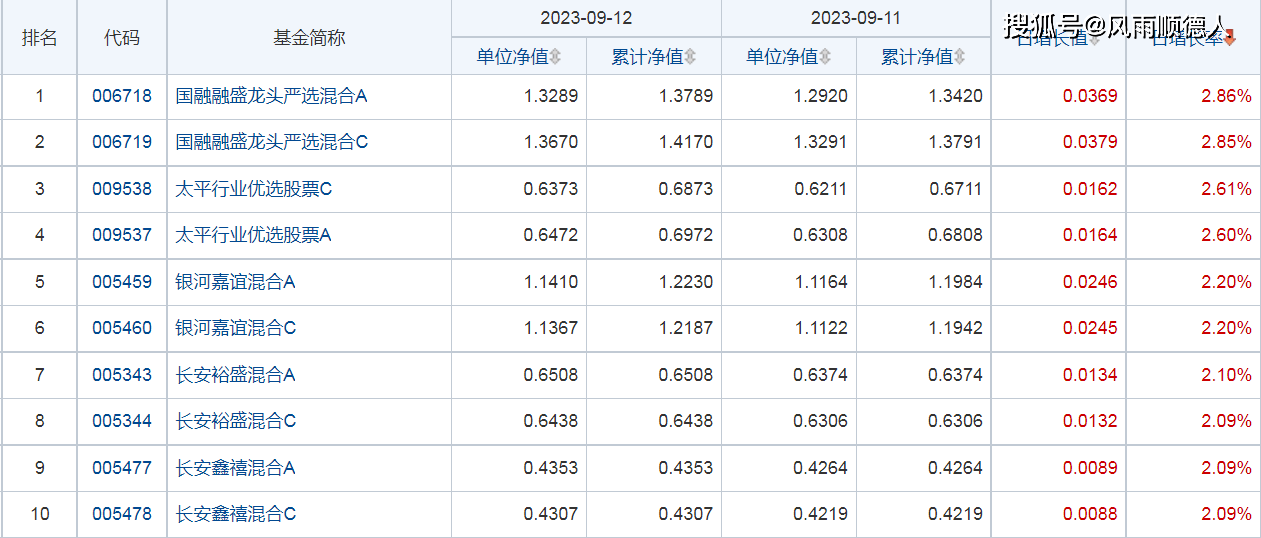Select fund code 005459 link

click(122, 282)
